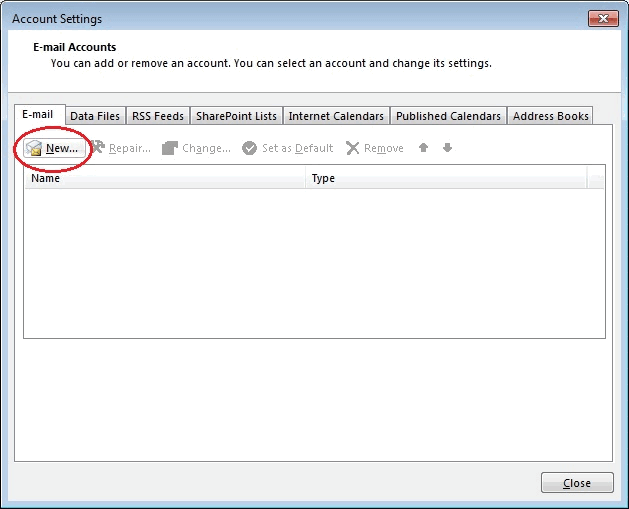Click the Repair toolbar button
Image resolution: width=629 pixels, height=509 pixels.
(121, 148)
